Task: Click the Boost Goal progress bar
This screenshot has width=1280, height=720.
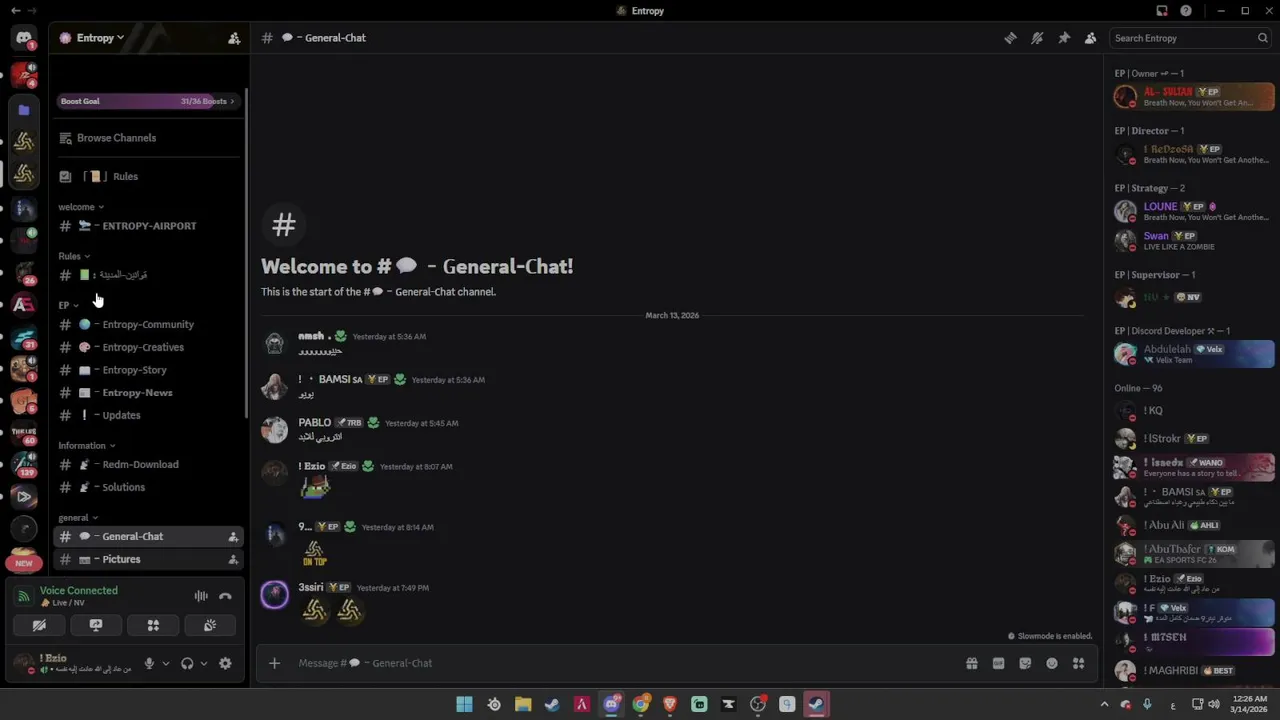Action: [148, 101]
